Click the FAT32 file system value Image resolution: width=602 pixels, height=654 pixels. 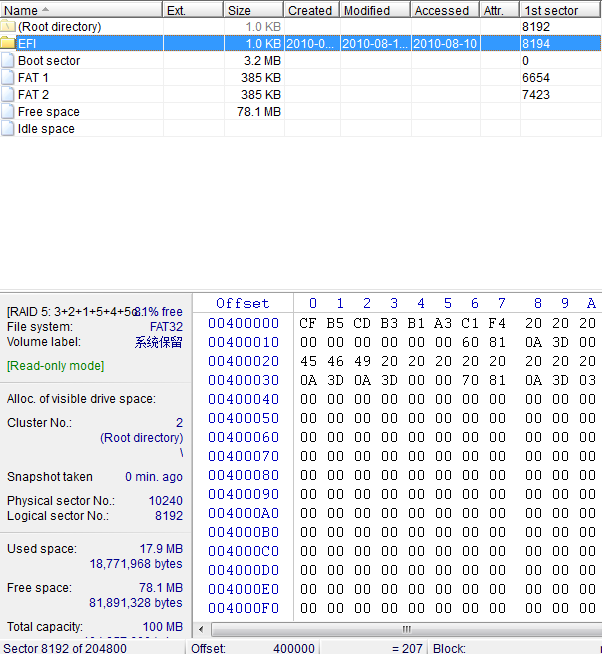point(166,327)
